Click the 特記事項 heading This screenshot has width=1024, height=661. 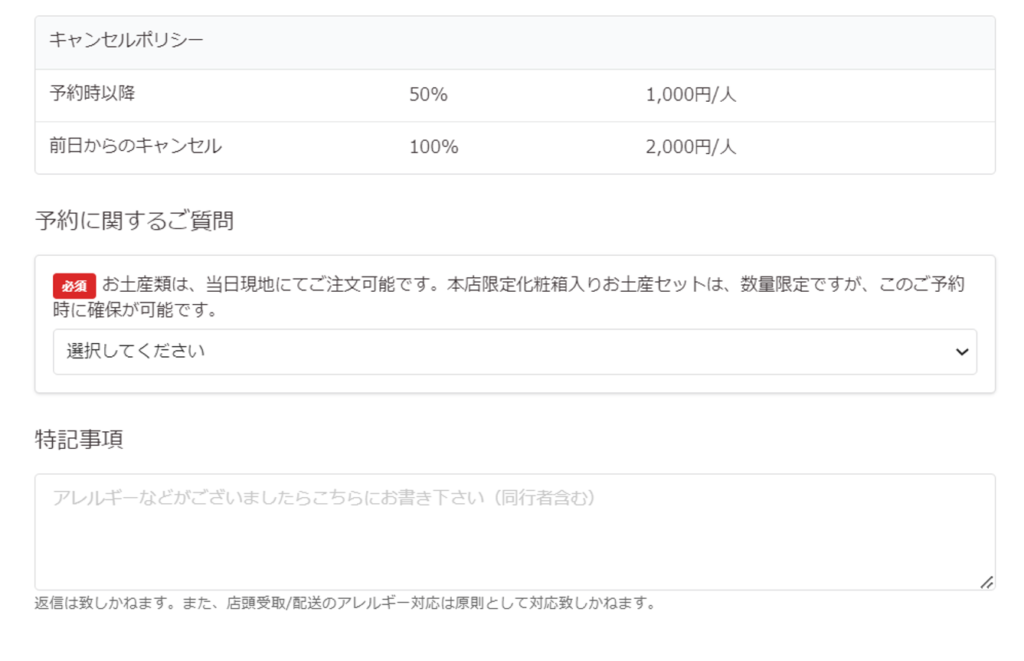click(79, 440)
